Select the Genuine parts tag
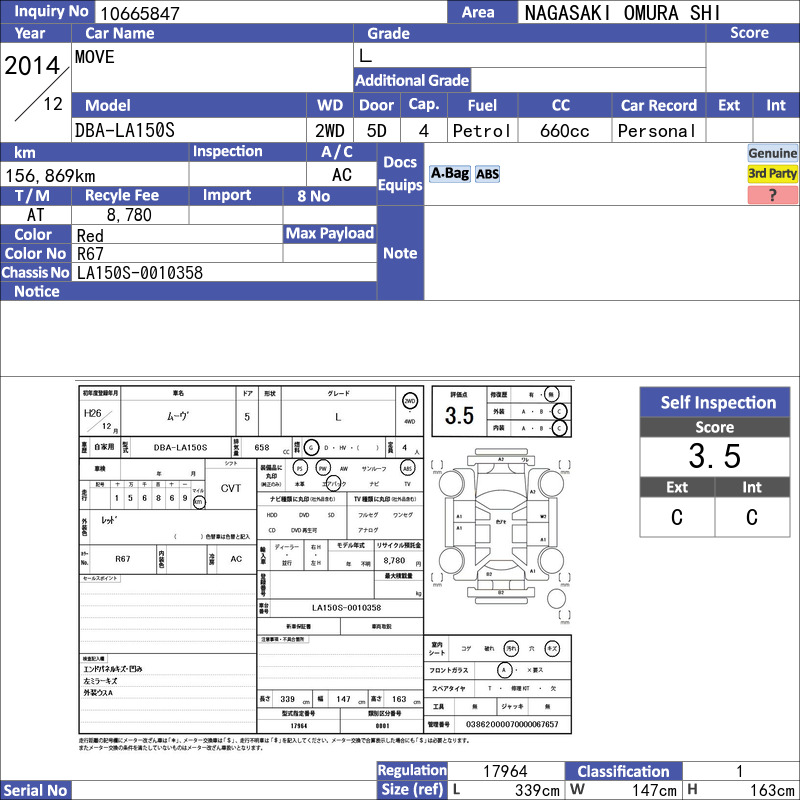This screenshot has width=800, height=800. click(x=772, y=153)
